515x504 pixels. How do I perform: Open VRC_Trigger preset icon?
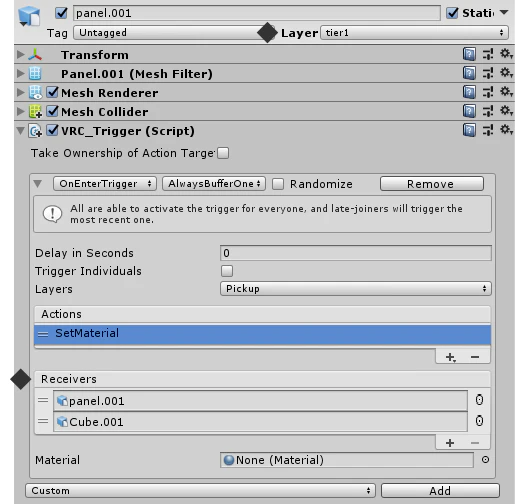click(x=488, y=130)
